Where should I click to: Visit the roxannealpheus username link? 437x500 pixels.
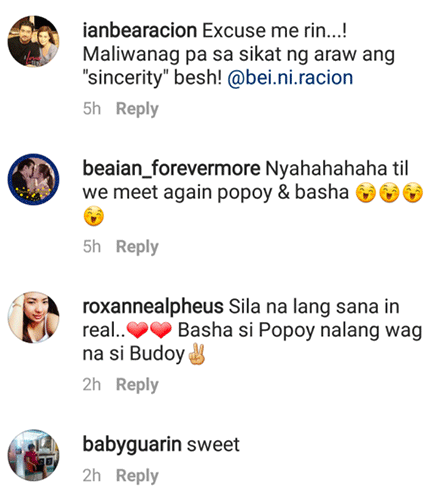[153, 307]
